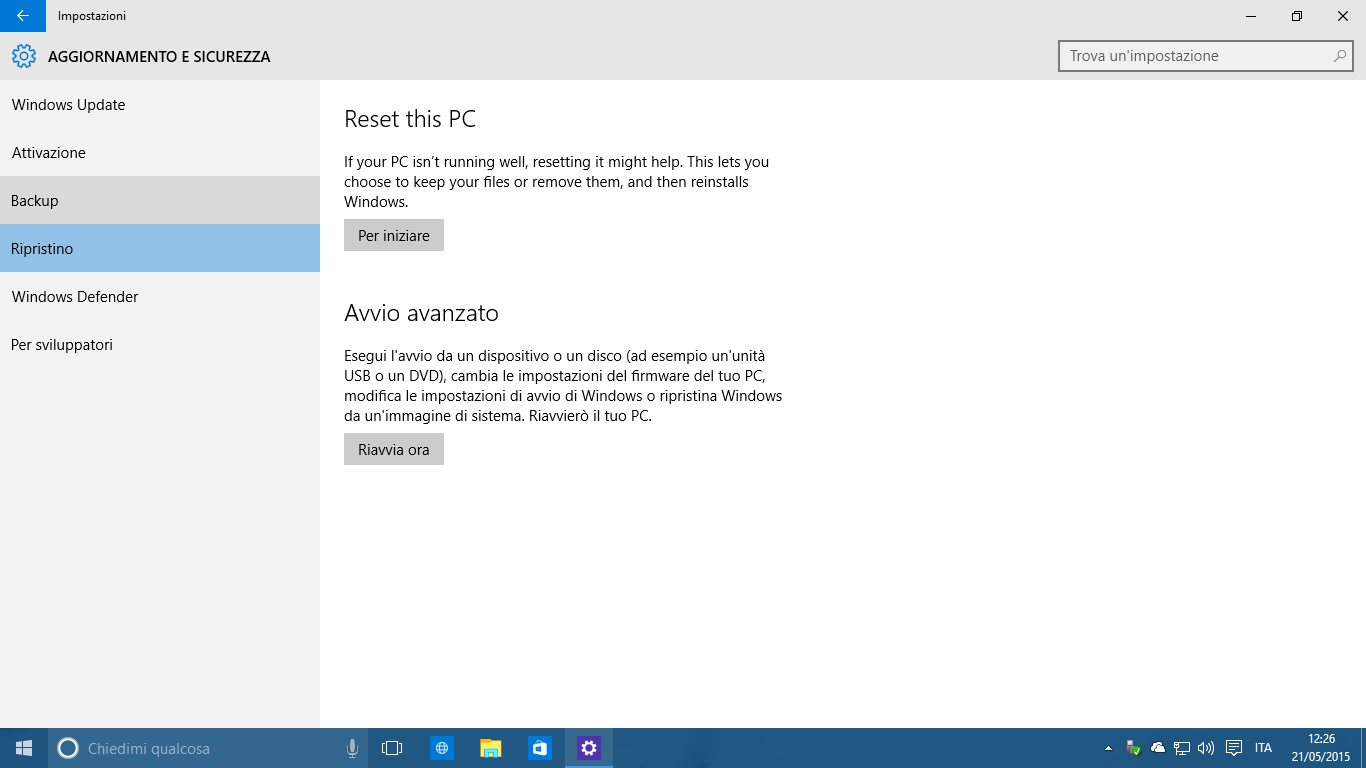Launch the browser globe icon in taskbar
This screenshot has width=1366, height=768.
pyautogui.click(x=442, y=748)
